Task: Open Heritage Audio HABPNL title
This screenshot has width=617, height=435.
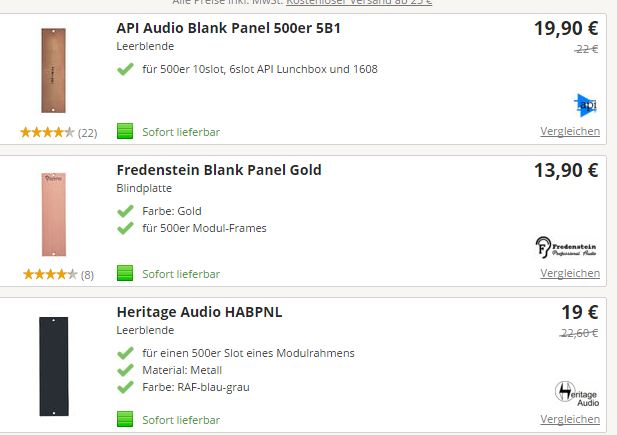Action: coord(200,312)
